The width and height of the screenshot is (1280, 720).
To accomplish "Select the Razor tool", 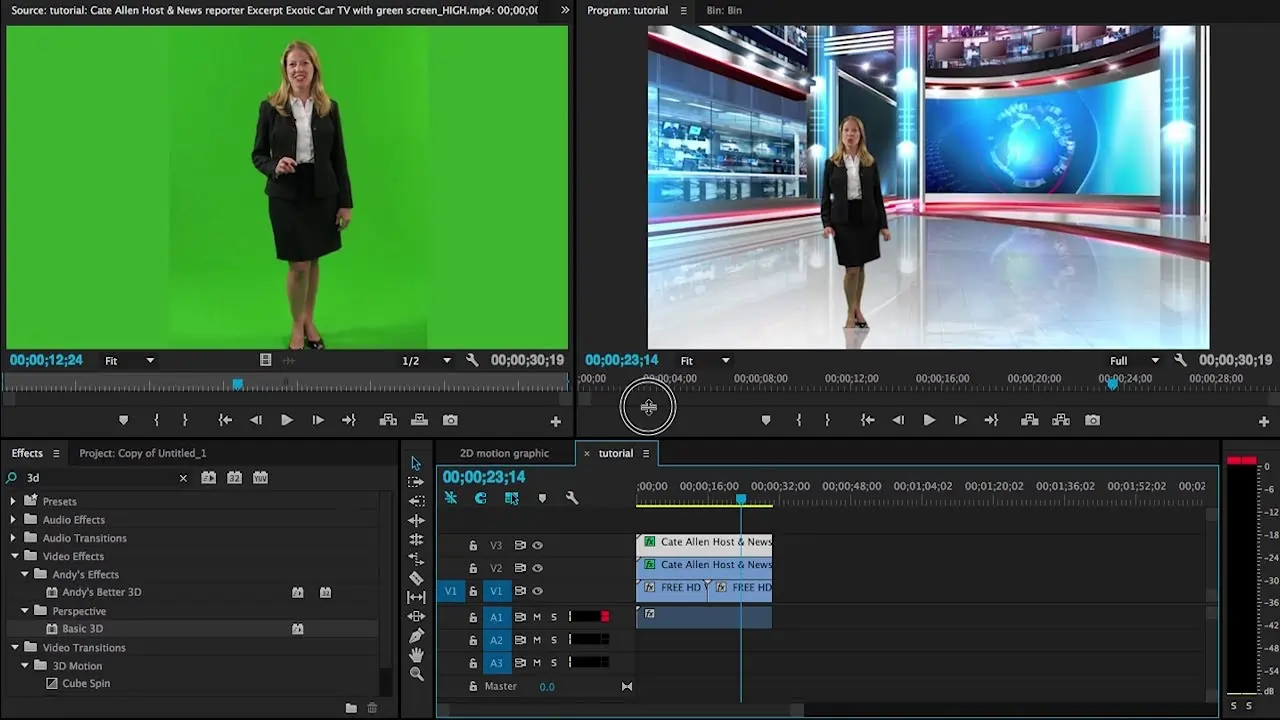I will 416,578.
